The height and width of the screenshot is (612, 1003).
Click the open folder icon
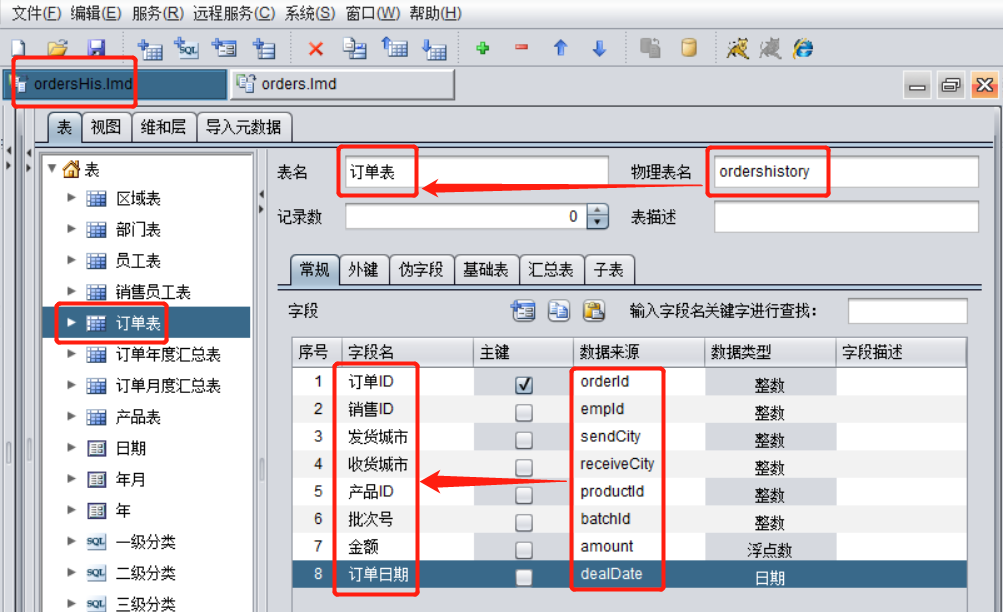pos(58,48)
